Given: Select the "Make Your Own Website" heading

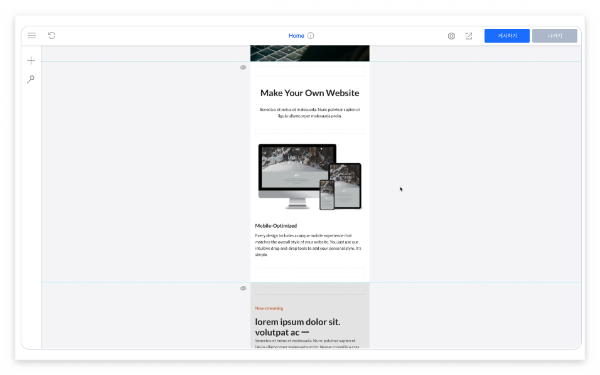Looking at the screenshot, I should 310,93.
